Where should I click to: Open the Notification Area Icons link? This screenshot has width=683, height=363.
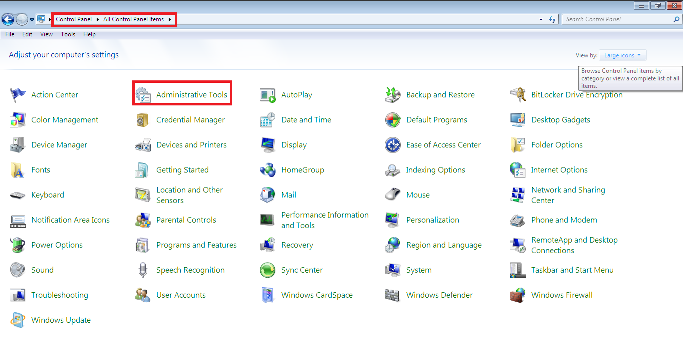(x=70, y=220)
